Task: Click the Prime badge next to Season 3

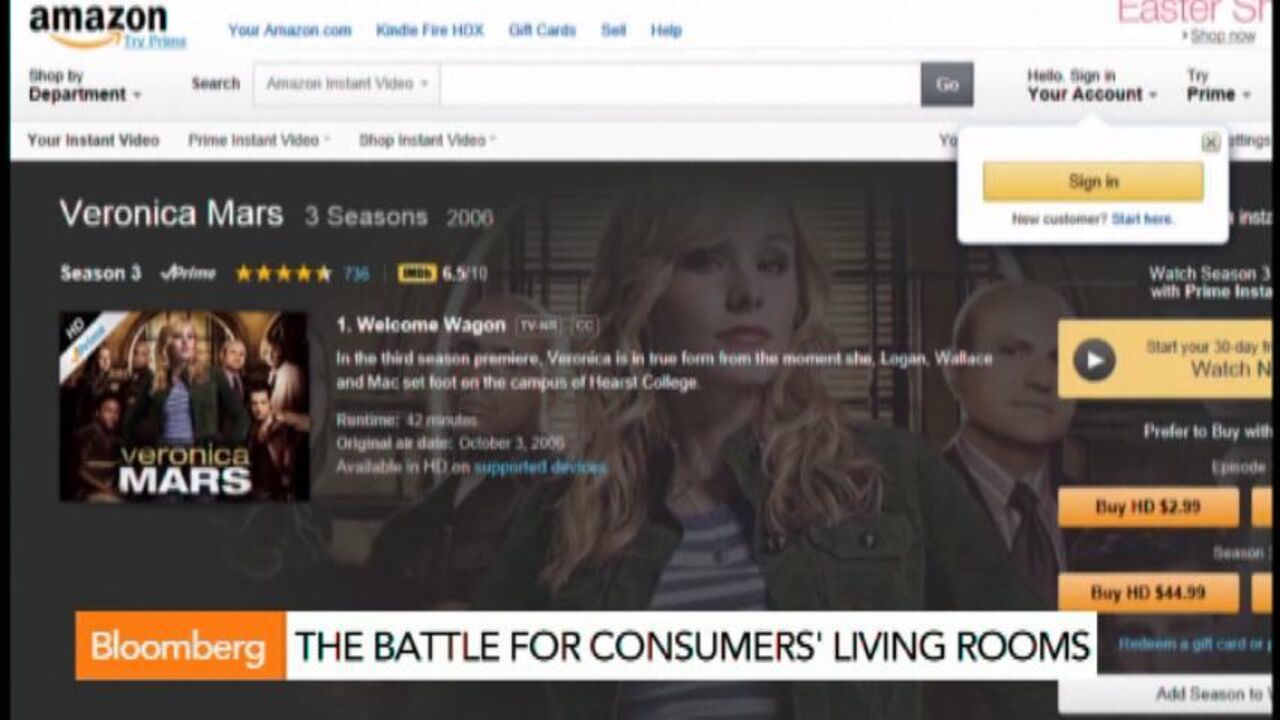Action: tap(188, 273)
